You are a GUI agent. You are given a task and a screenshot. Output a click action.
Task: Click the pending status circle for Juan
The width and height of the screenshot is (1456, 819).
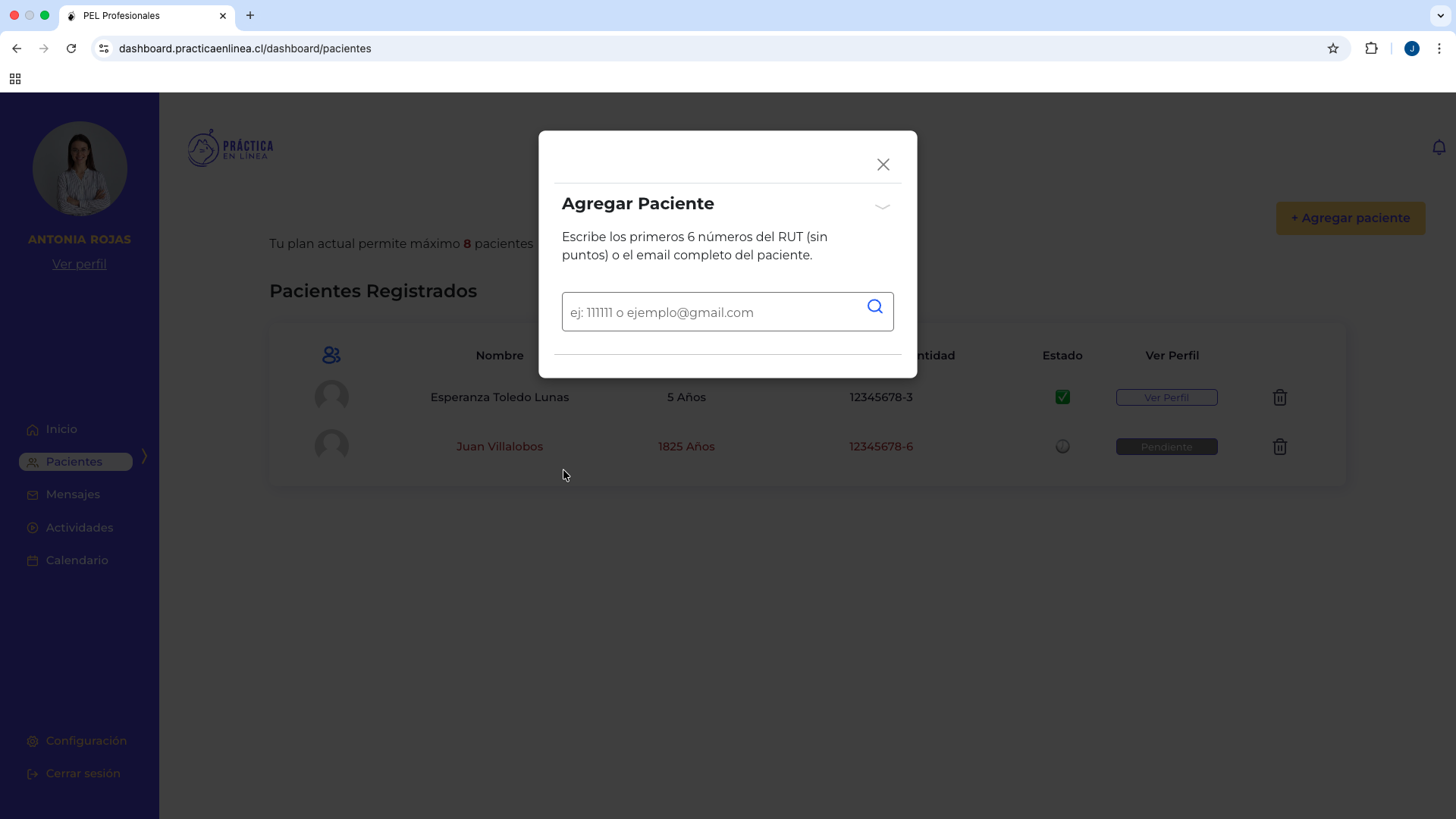(1062, 447)
